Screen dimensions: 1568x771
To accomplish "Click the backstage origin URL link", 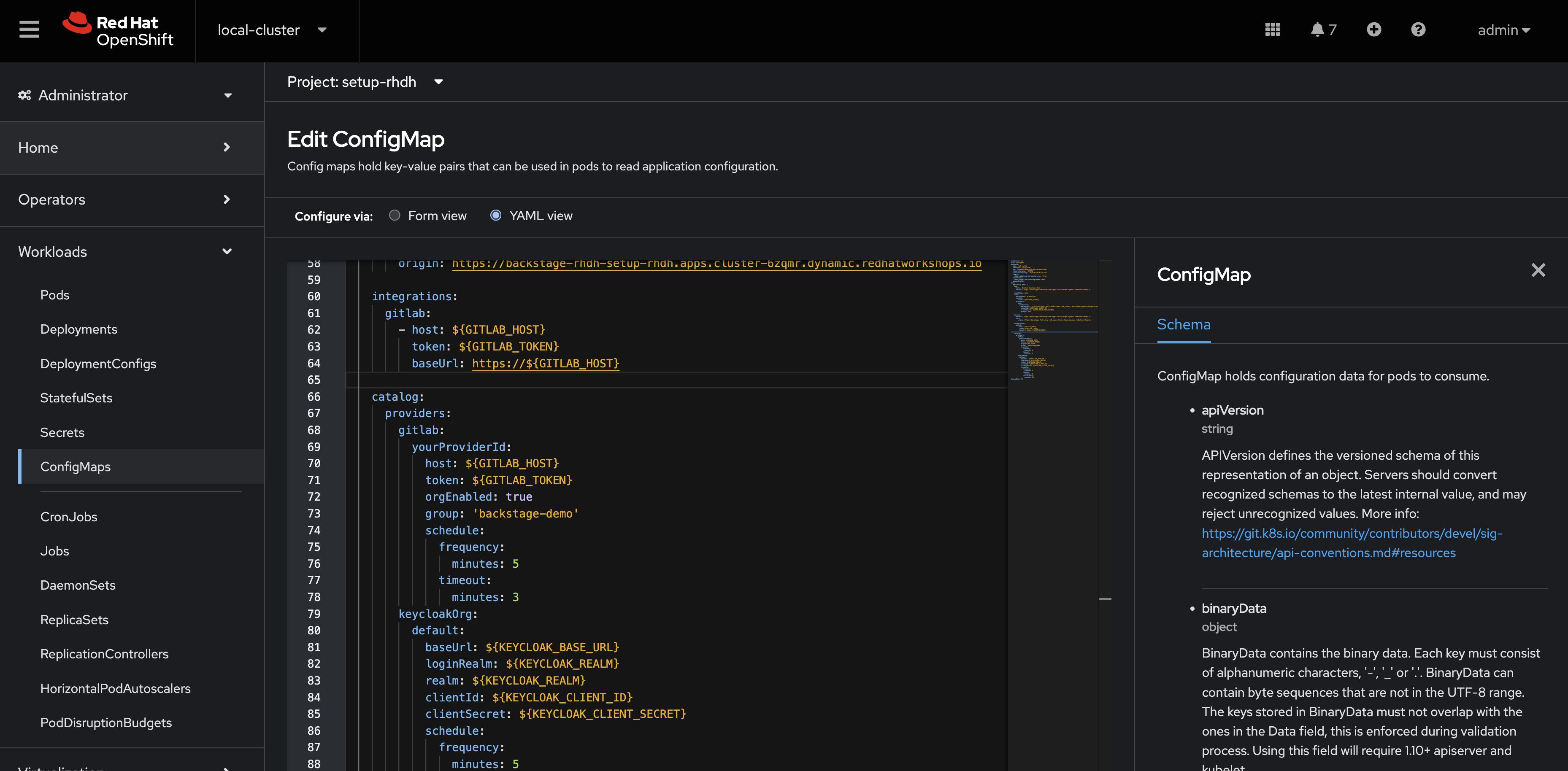I will (x=716, y=264).
